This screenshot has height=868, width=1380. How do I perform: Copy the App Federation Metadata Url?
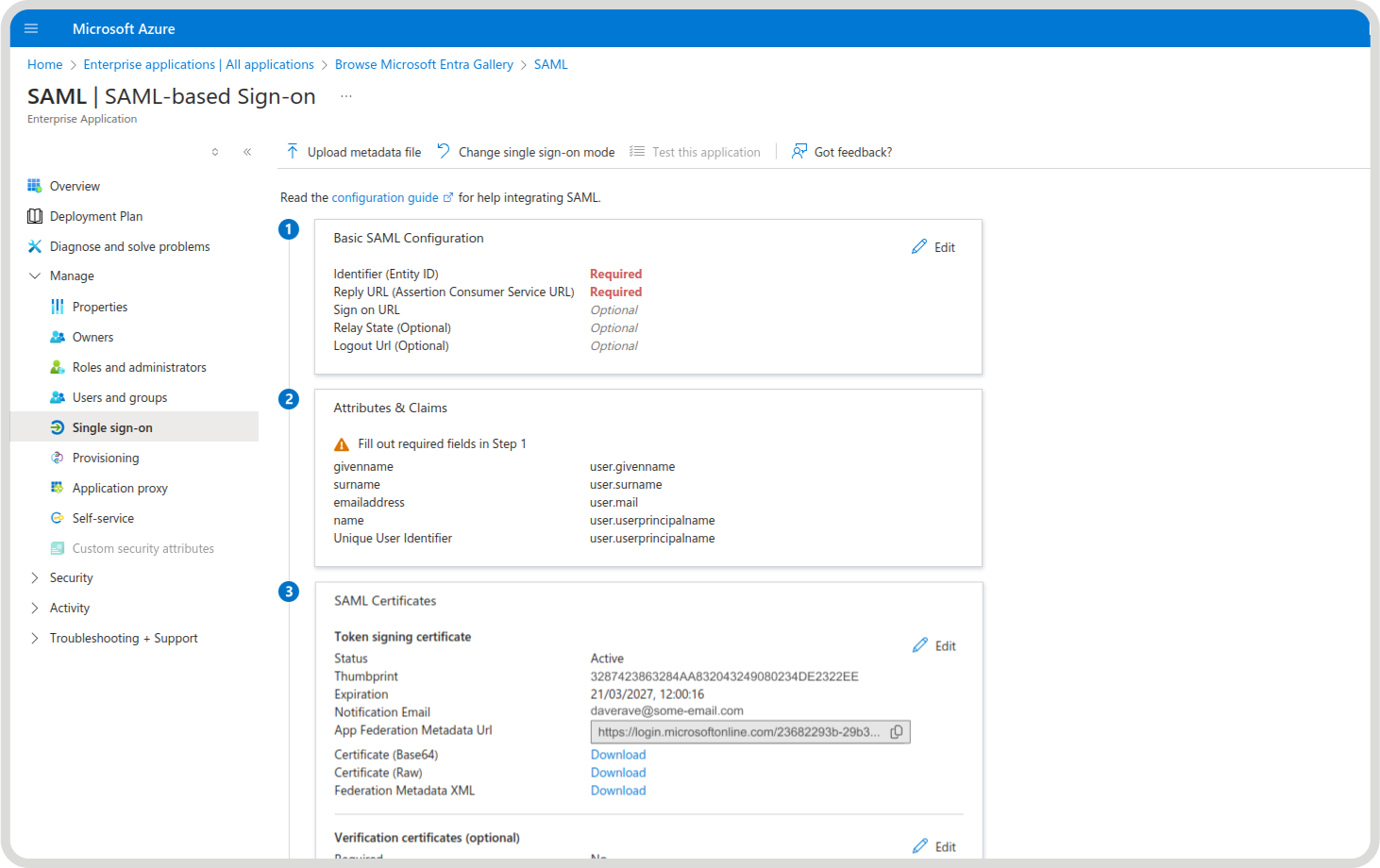897,732
